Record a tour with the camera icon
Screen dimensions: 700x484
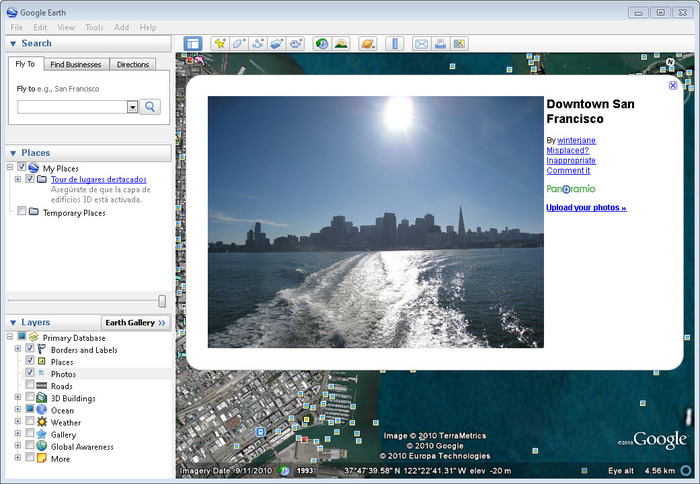(x=295, y=44)
